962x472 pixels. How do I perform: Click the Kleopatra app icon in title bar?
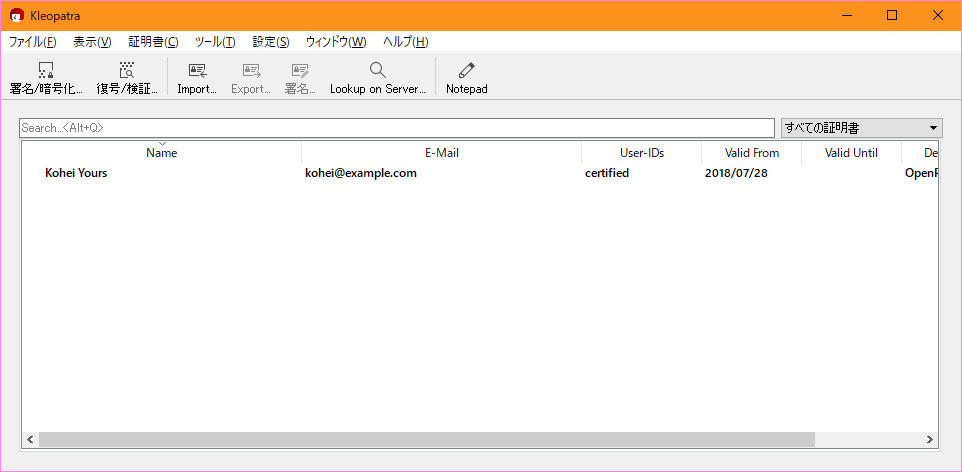point(17,16)
